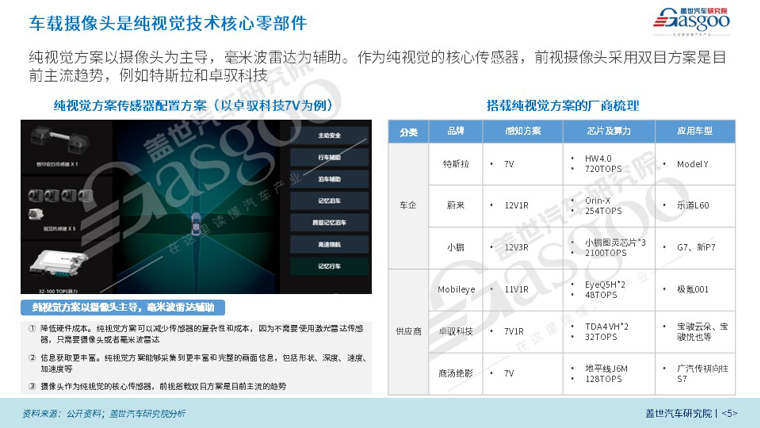
Task: Click the 分类 table header
Action: (x=408, y=131)
